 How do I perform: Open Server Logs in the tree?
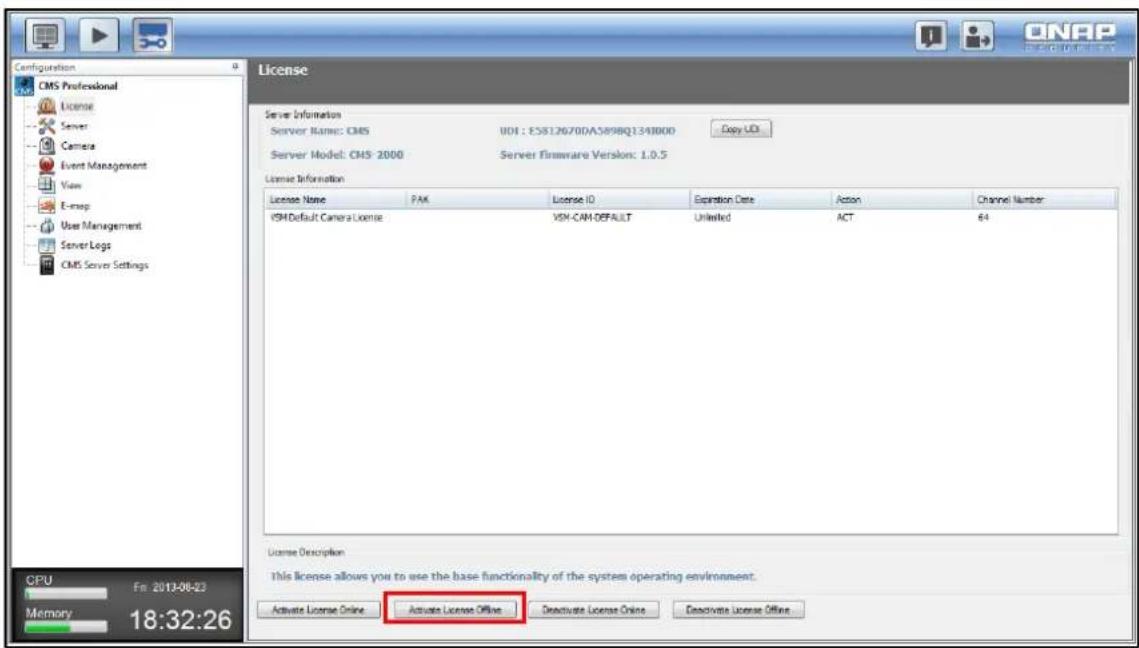[x=86, y=245]
